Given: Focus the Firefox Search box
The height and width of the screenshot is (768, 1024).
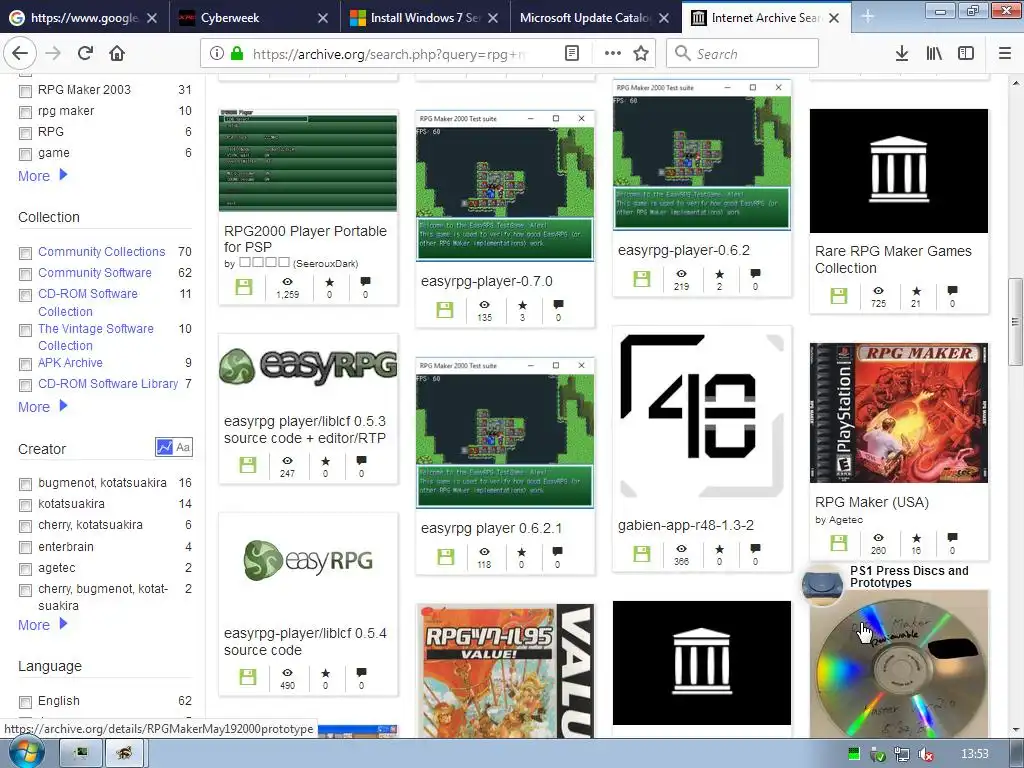Looking at the screenshot, I should coord(743,54).
